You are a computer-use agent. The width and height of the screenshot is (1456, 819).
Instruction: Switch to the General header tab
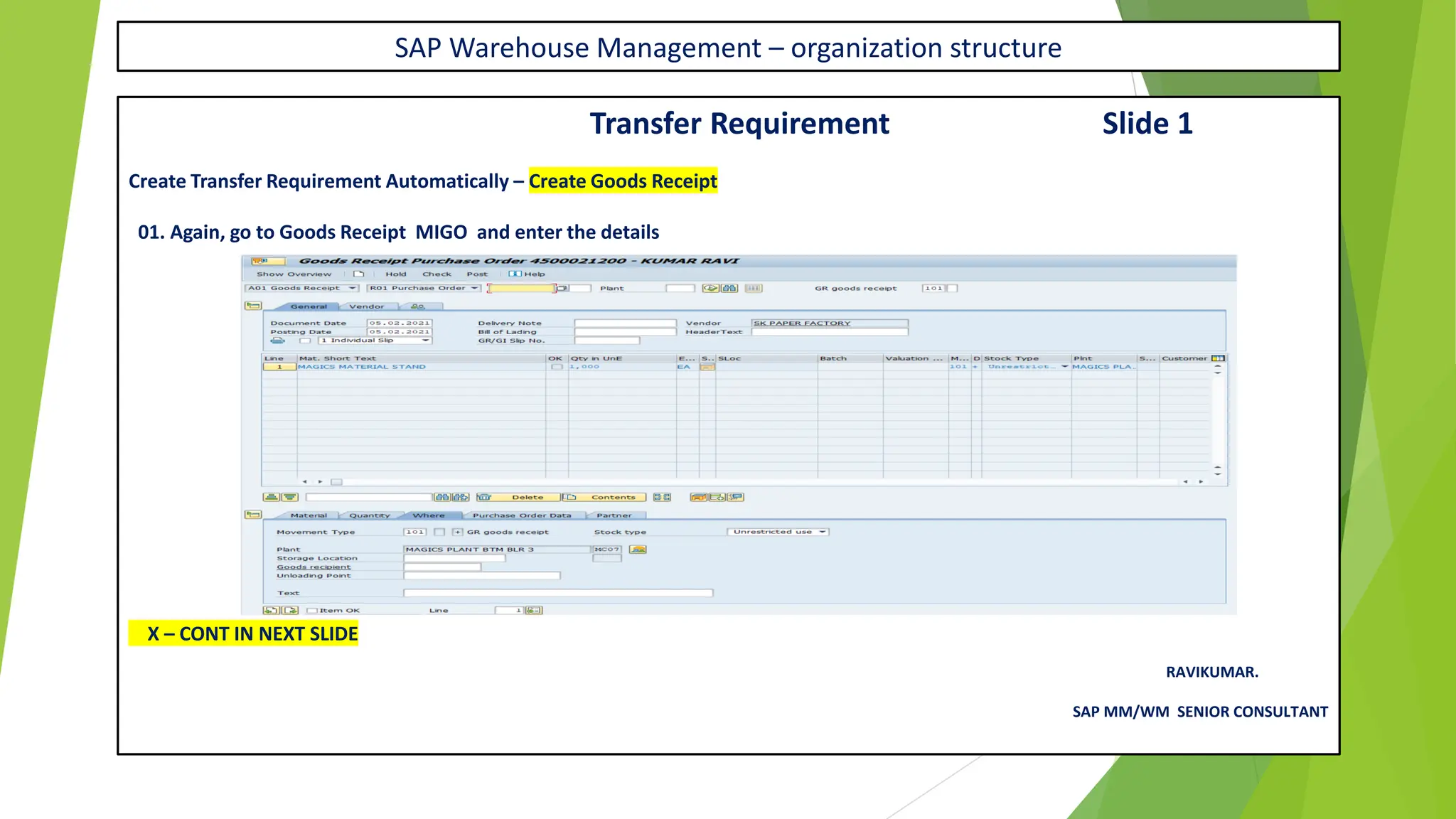coord(309,306)
